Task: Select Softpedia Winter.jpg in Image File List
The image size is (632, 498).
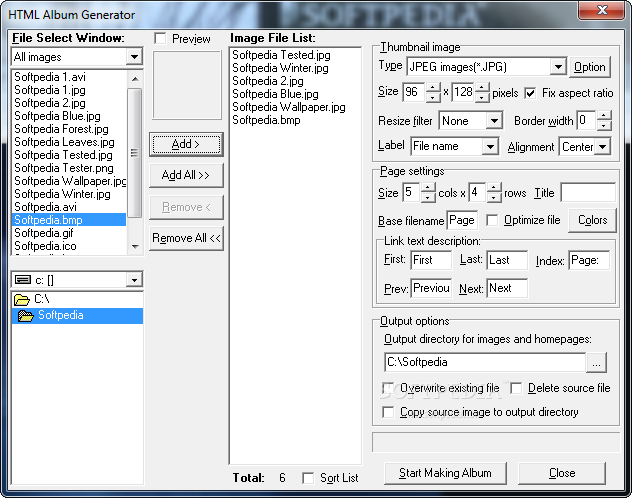Action: tap(281, 68)
